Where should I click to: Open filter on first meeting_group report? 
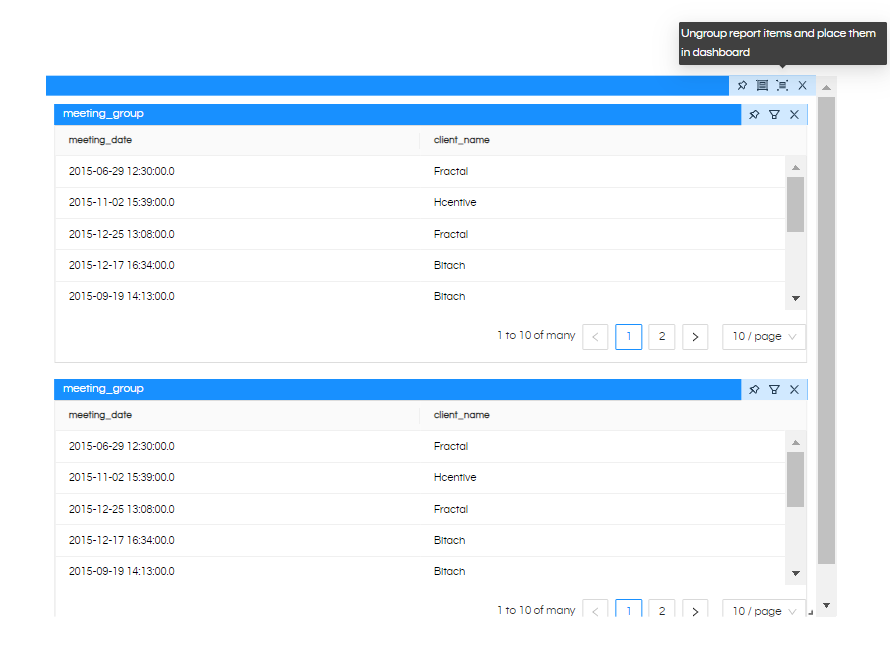pyautogui.click(x=774, y=115)
